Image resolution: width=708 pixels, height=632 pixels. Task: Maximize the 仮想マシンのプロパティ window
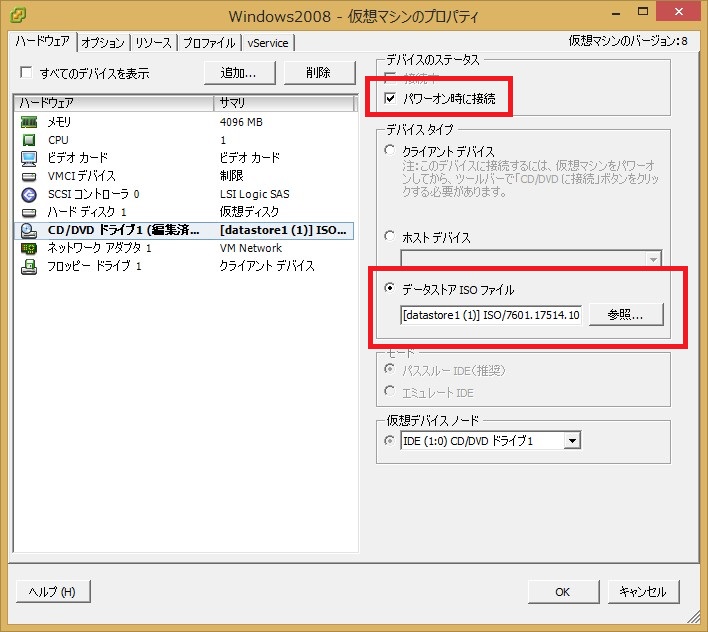(643, 12)
